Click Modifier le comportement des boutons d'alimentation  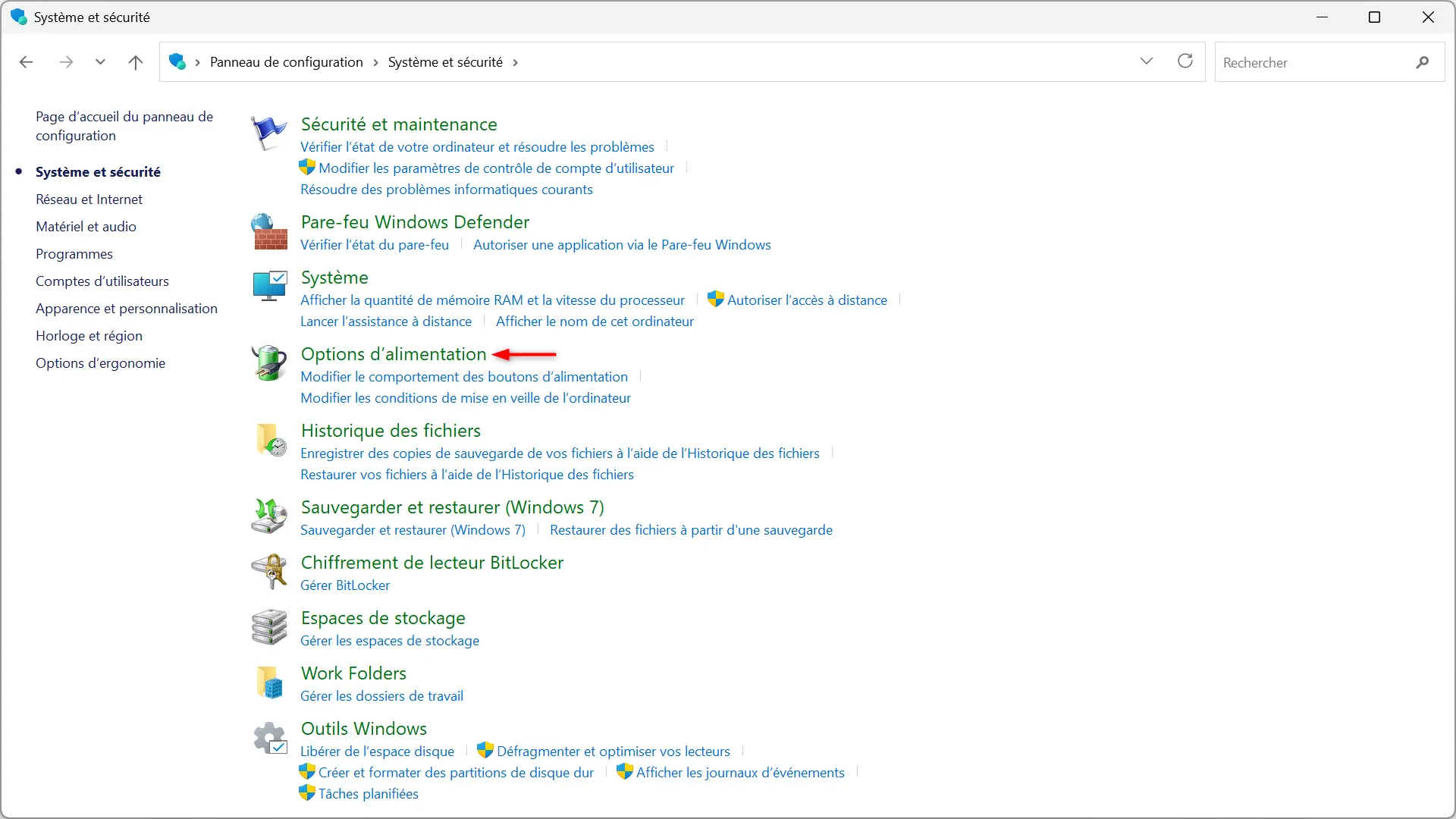click(x=464, y=377)
